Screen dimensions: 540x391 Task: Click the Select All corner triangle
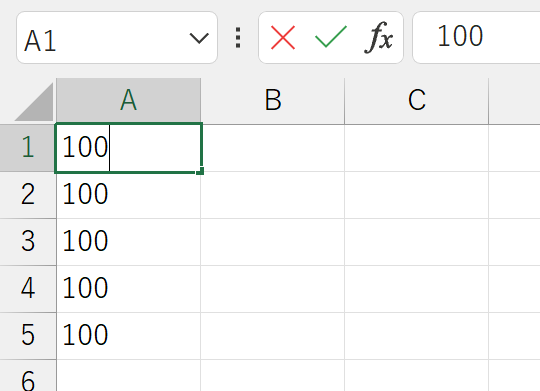tap(34, 102)
